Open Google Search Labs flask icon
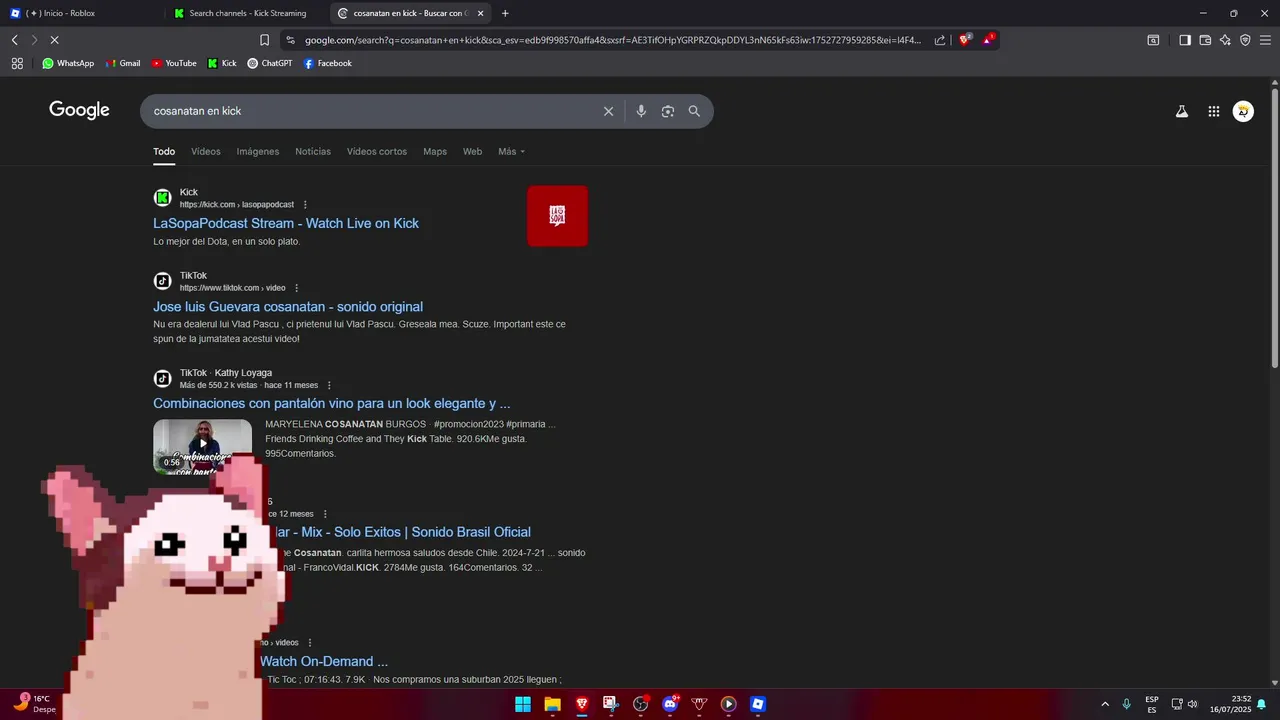The width and height of the screenshot is (1280, 720). click(x=1182, y=112)
